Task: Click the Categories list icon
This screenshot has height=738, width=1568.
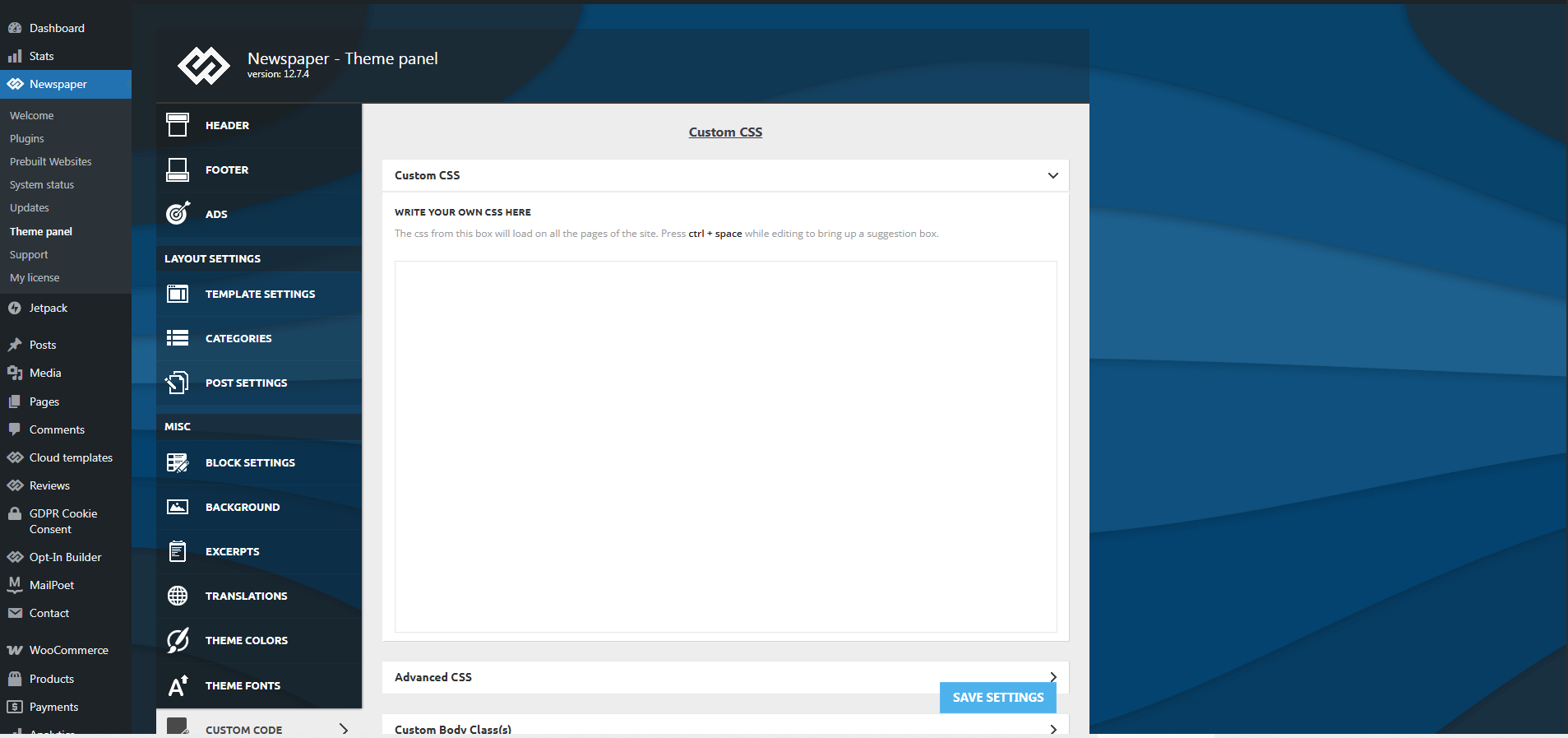Action: pyautogui.click(x=178, y=338)
